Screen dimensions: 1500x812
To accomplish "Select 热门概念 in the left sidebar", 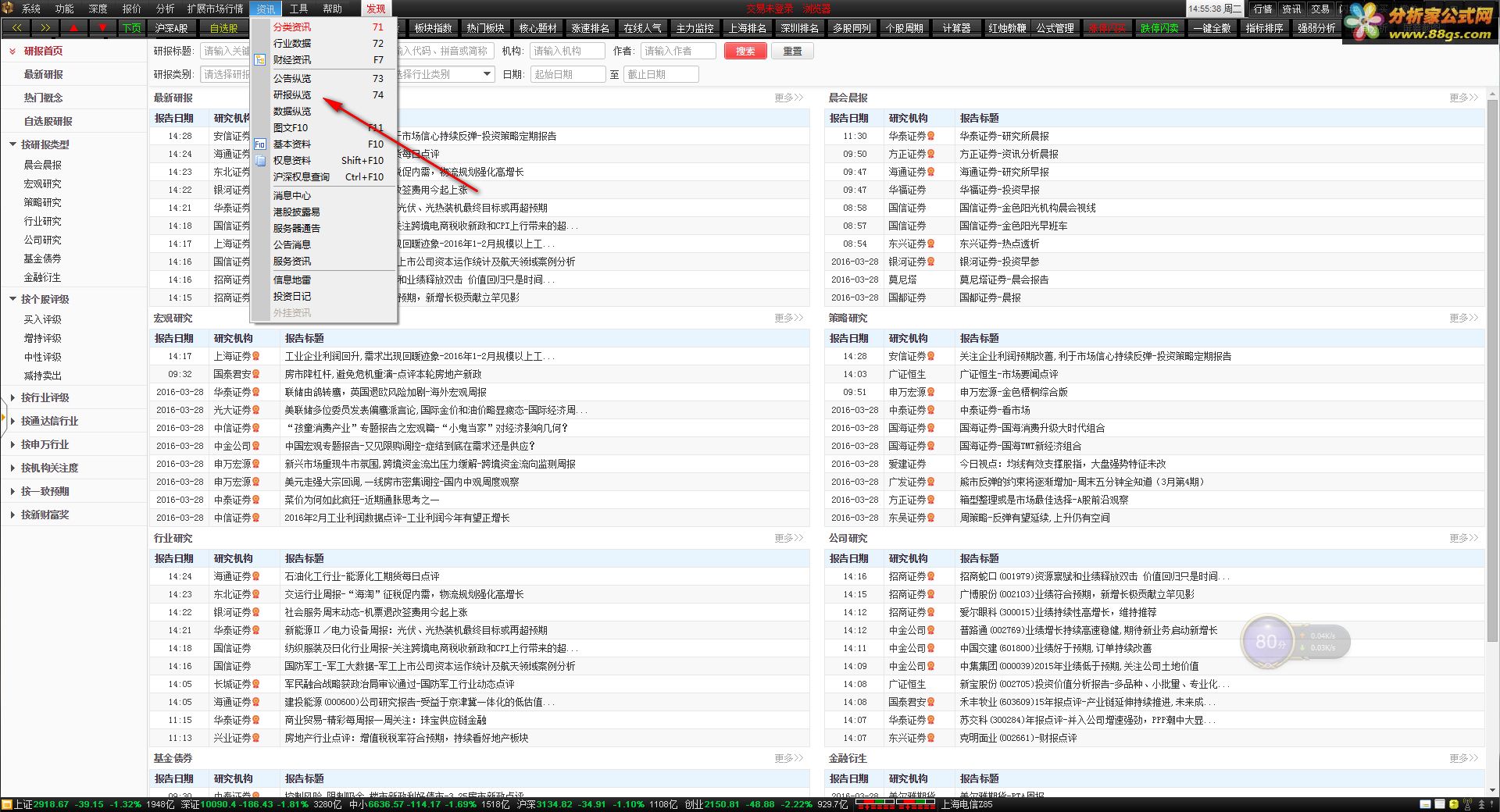I will (x=44, y=98).
